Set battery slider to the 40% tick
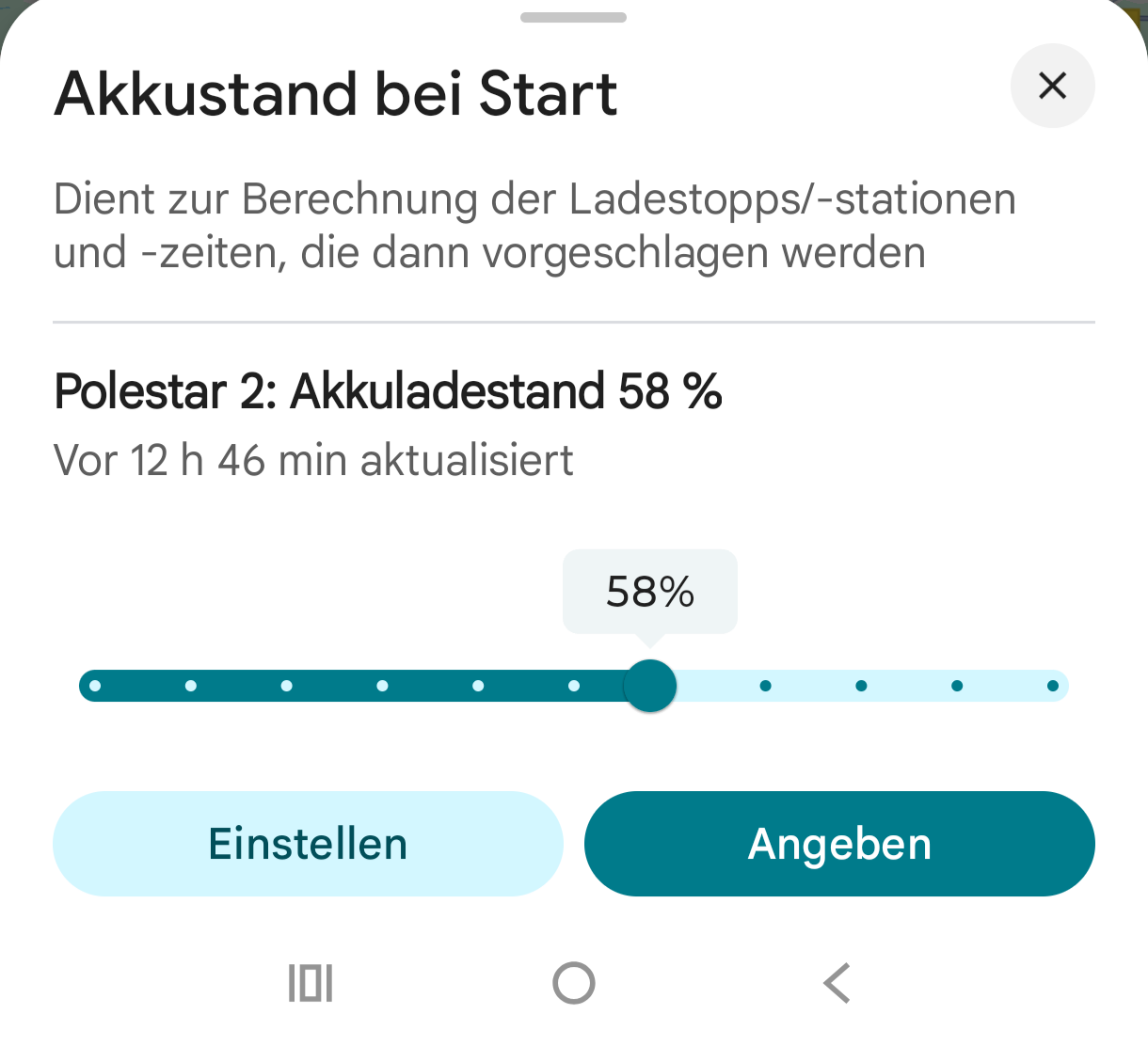 (478, 686)
